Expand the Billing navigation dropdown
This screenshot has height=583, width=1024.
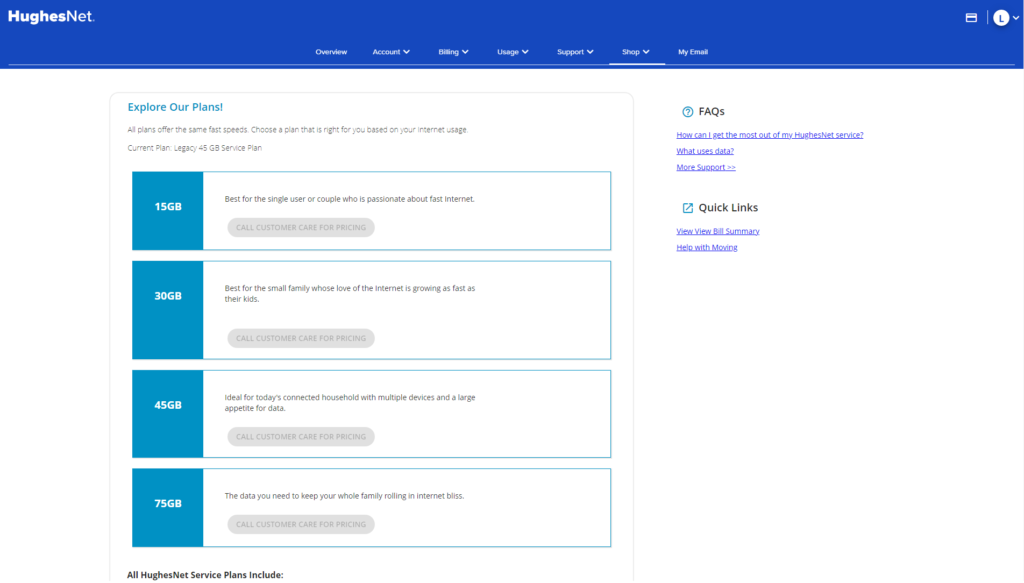coord(453,51)
